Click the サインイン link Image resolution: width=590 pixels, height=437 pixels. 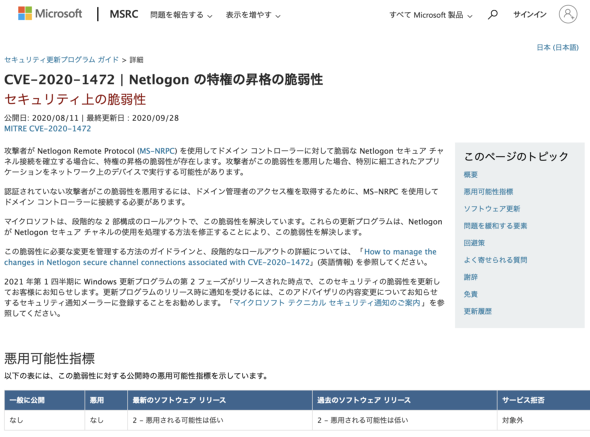(530, 15)
